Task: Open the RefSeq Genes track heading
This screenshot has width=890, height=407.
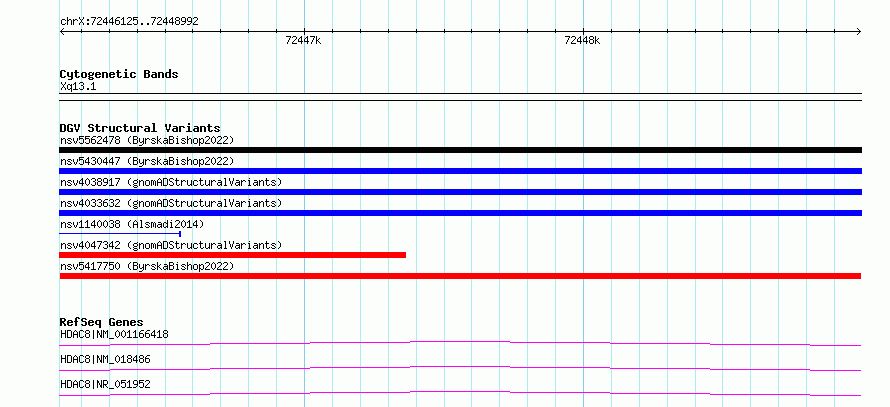Action: [x=102, y=322]
